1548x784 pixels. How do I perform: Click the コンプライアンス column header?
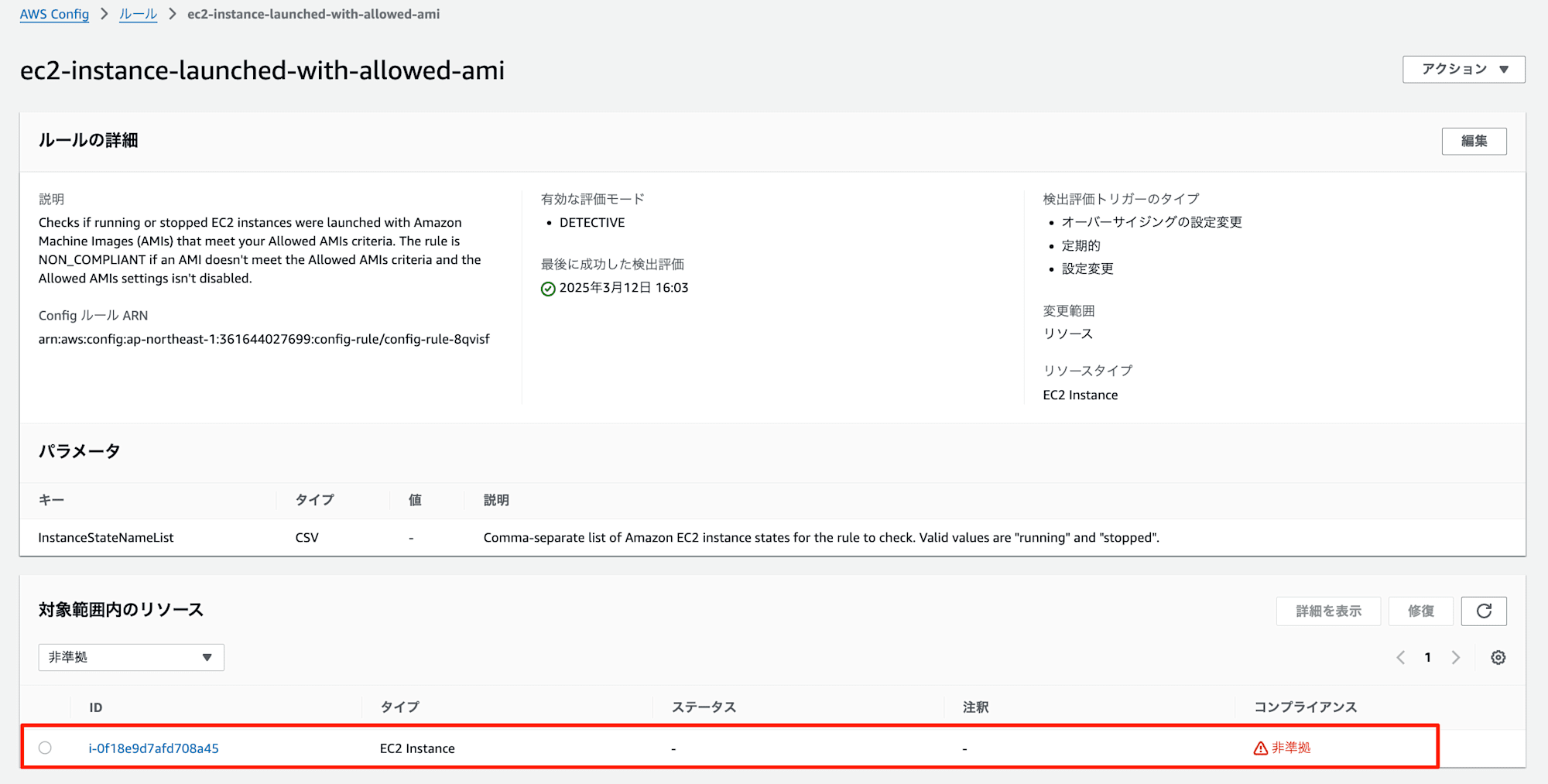1305,707
